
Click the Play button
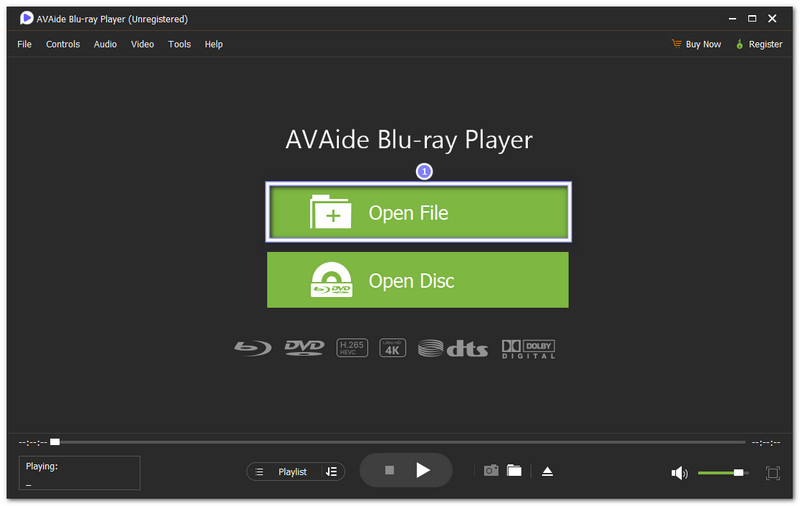coord(423,470)
